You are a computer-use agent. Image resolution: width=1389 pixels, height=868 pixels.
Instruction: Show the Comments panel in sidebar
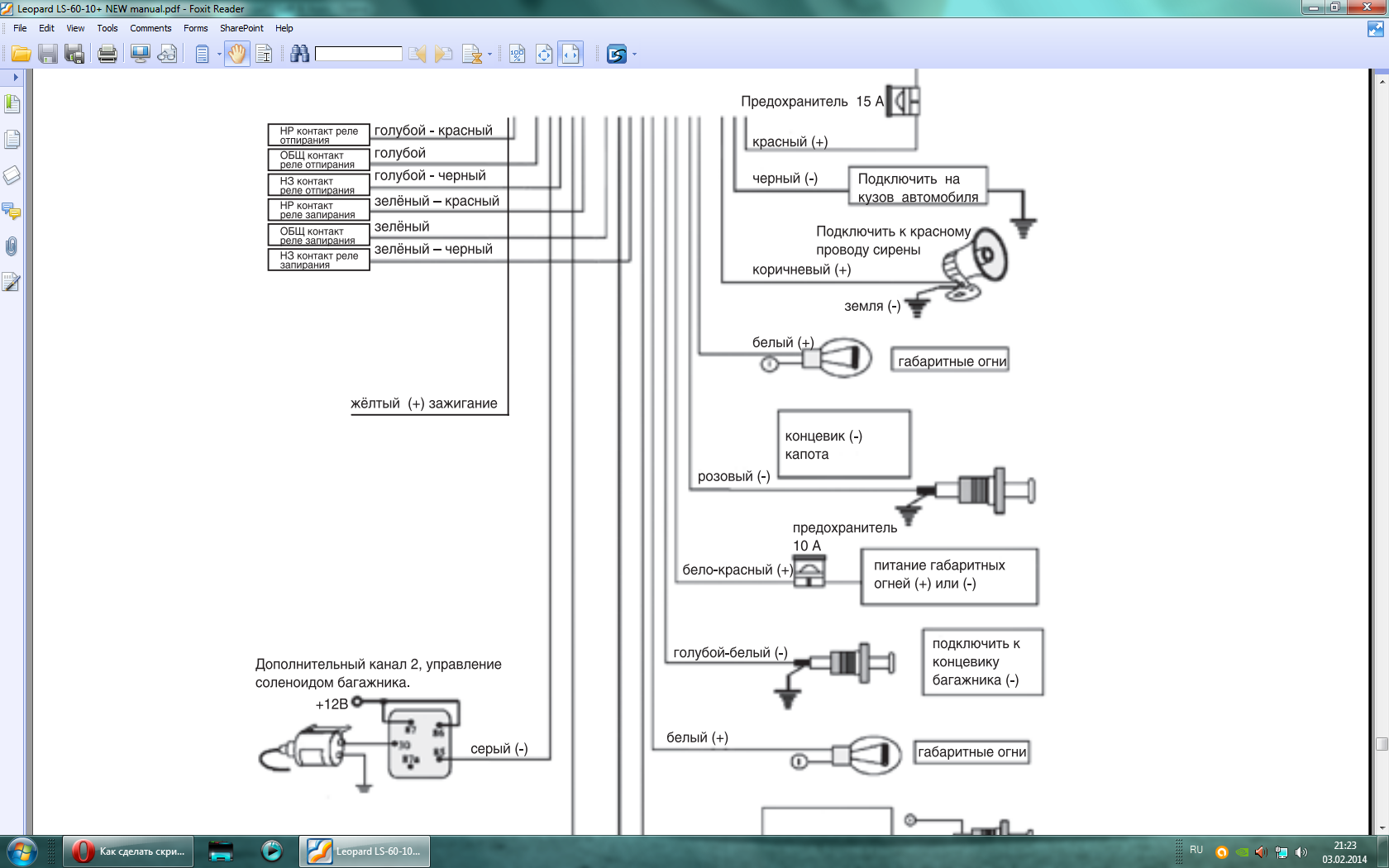click(12, 211)
